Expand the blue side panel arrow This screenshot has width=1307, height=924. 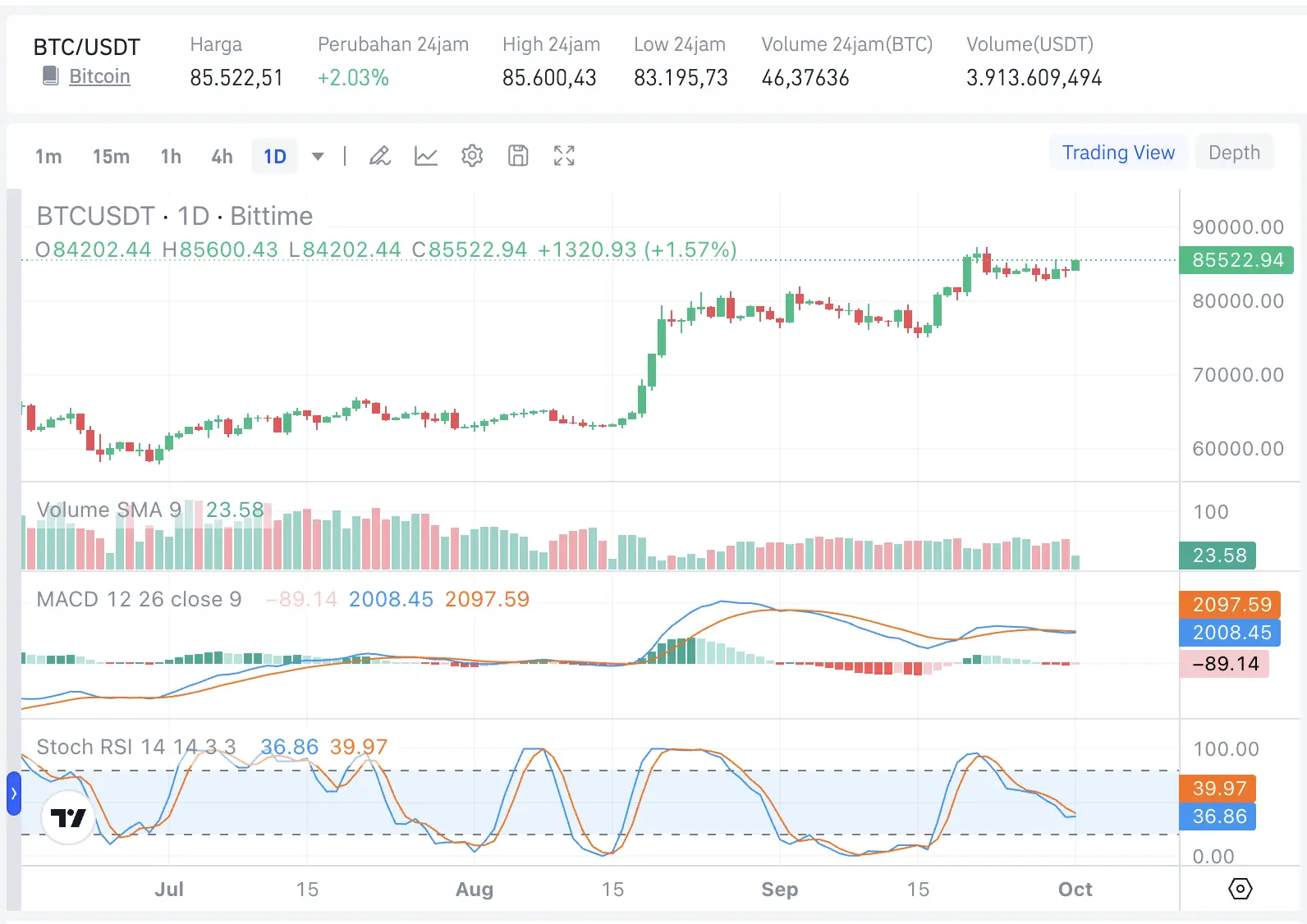pyautogui.click(x=14, y=794)
